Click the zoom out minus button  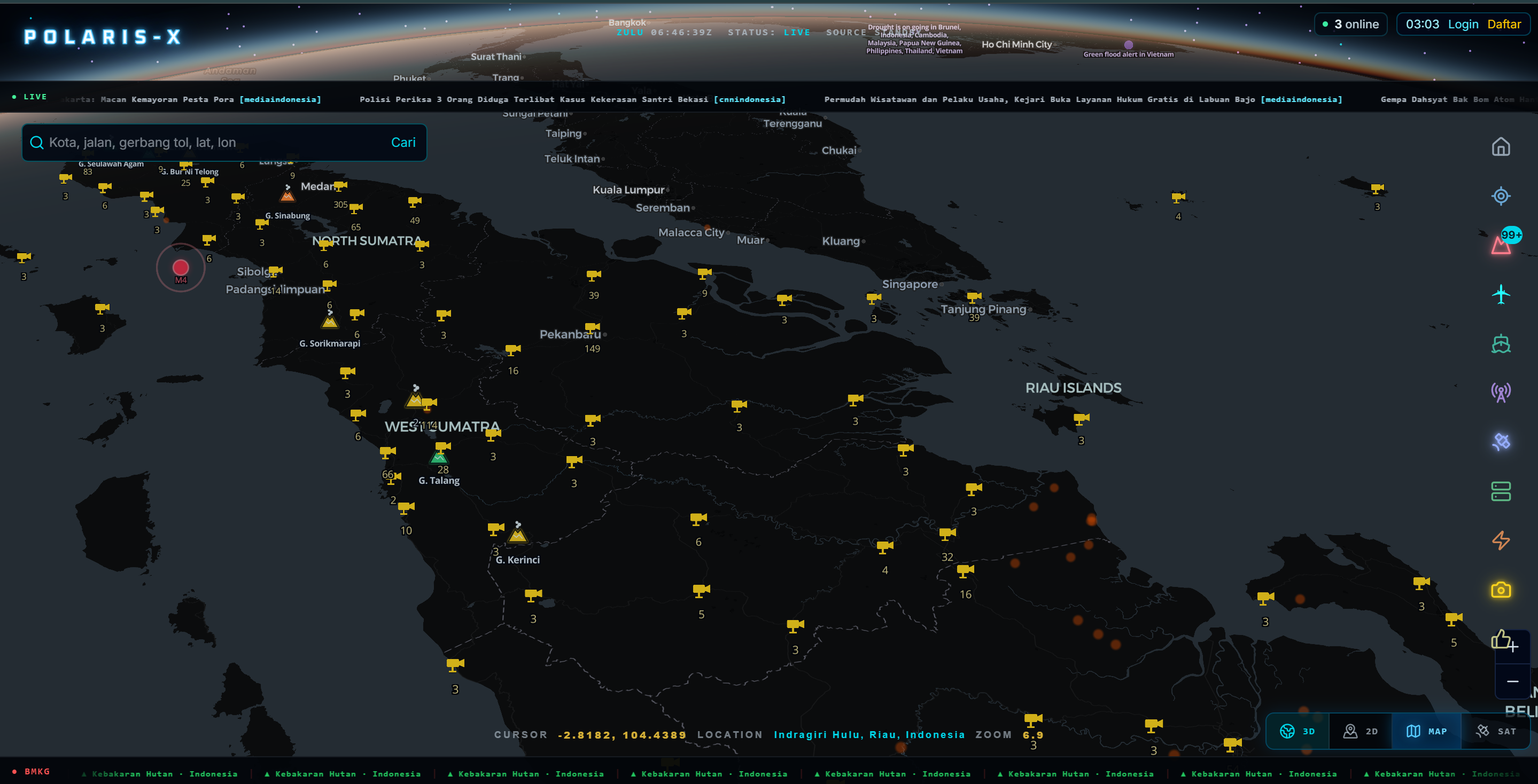coord(1512,681)
